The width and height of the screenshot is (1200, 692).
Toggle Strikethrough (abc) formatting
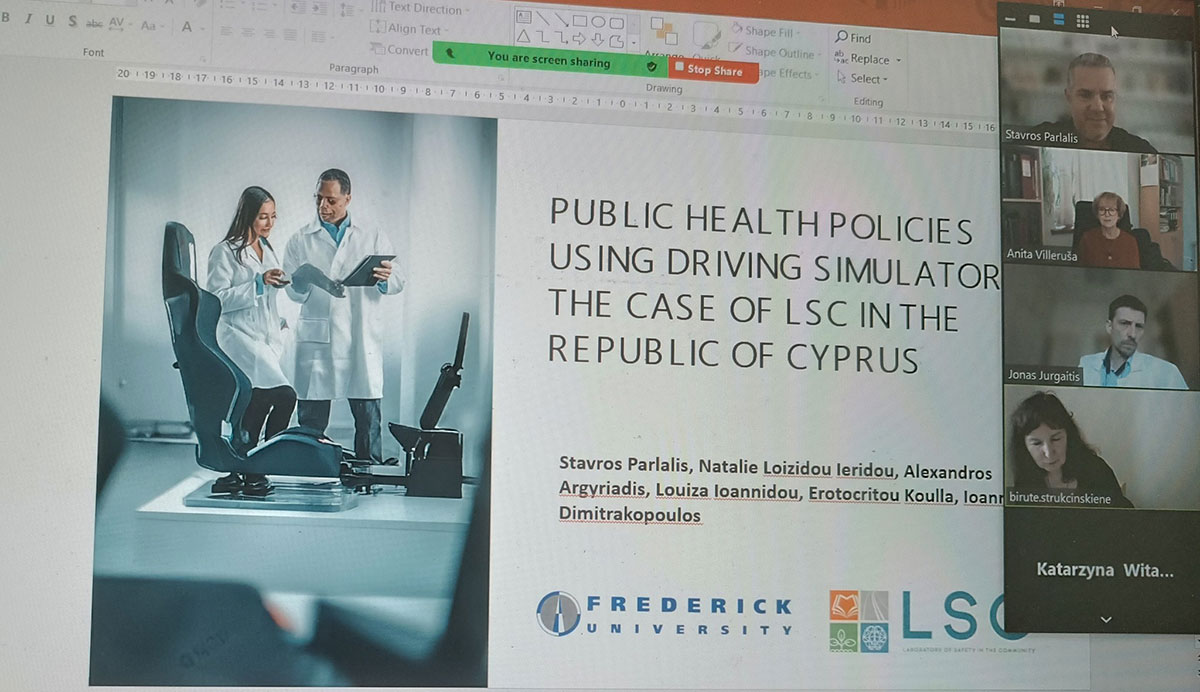pyautogui.click(x=95, y=22)
